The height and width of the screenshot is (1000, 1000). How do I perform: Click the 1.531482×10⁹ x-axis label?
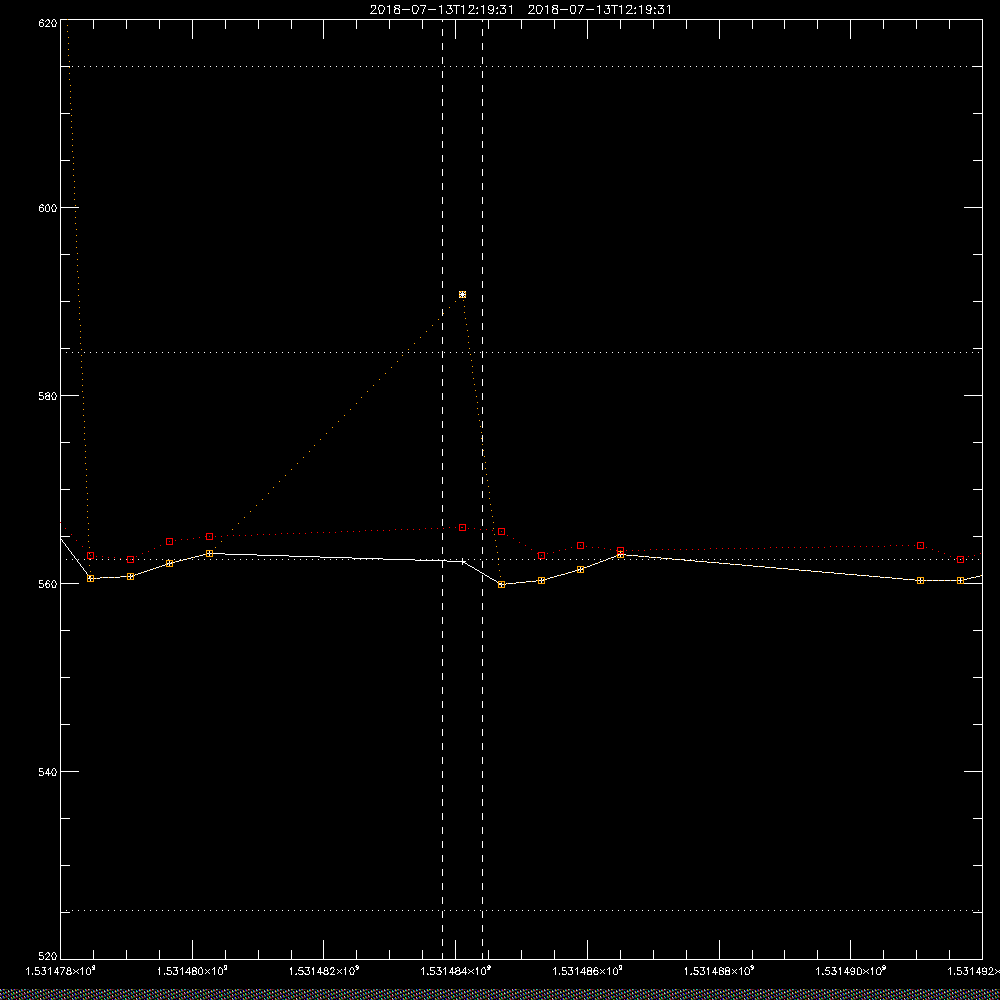324,971
